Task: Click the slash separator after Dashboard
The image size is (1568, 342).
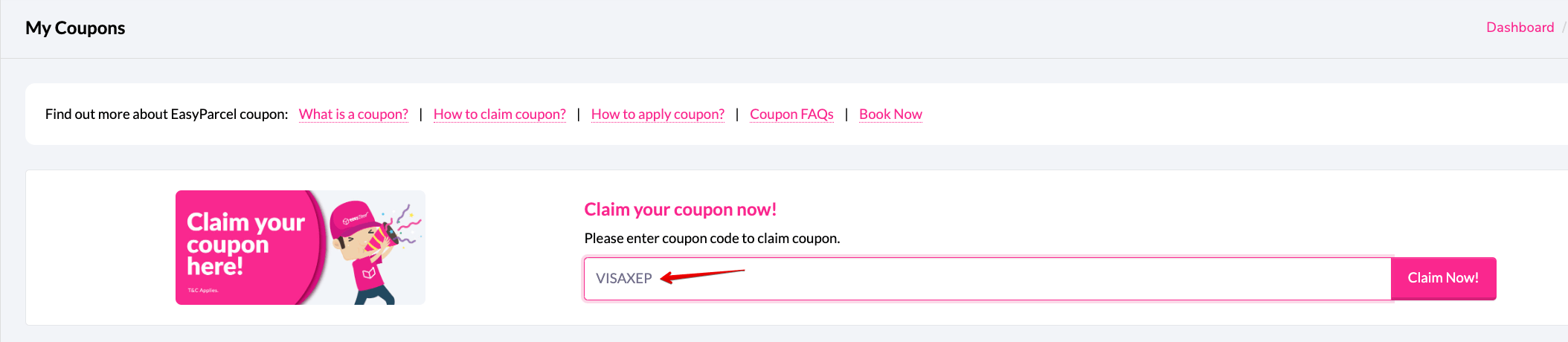Action: (x=1564, y=28)
